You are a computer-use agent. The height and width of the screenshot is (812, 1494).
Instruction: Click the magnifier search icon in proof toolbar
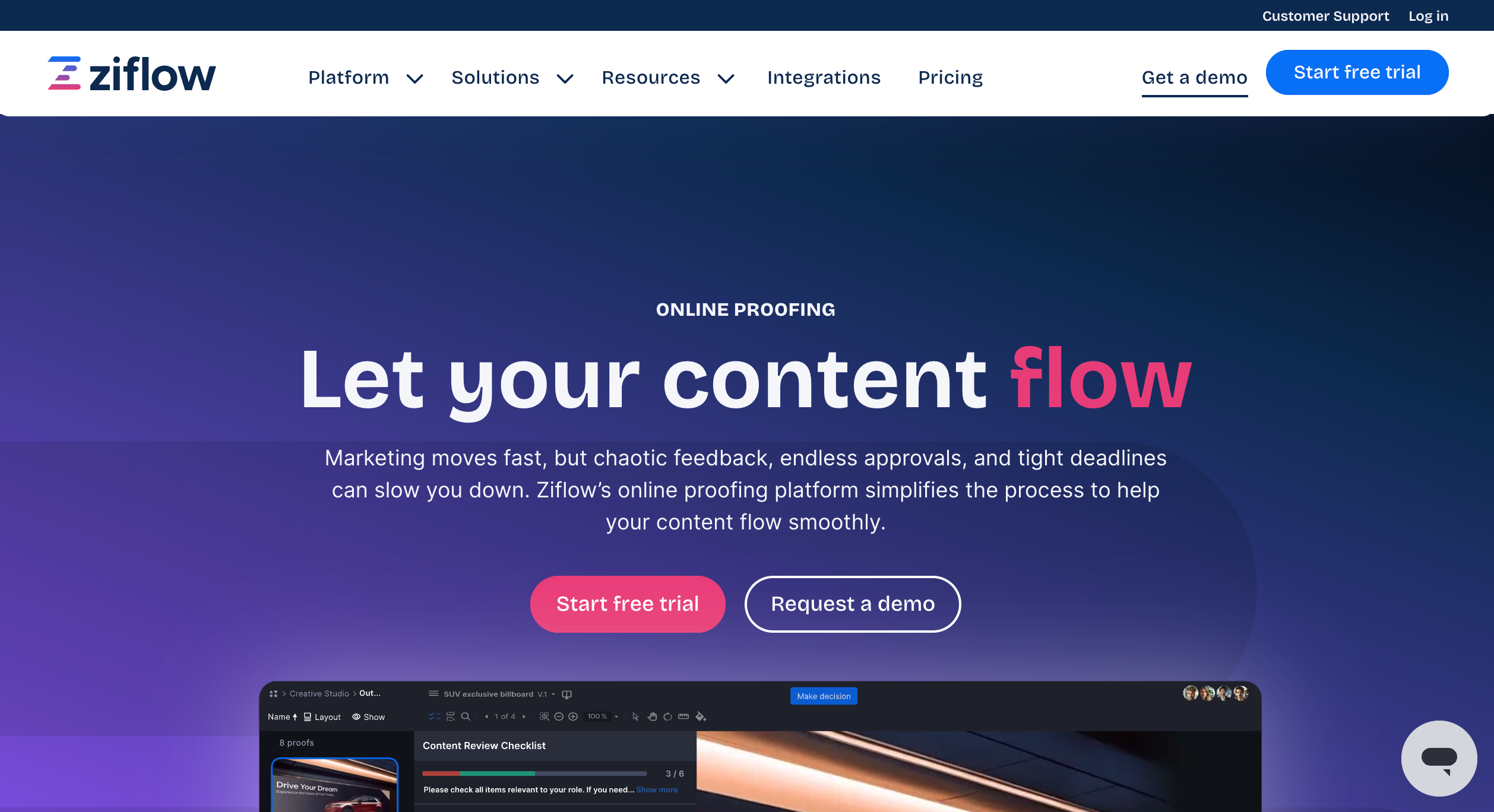(466, 716)
